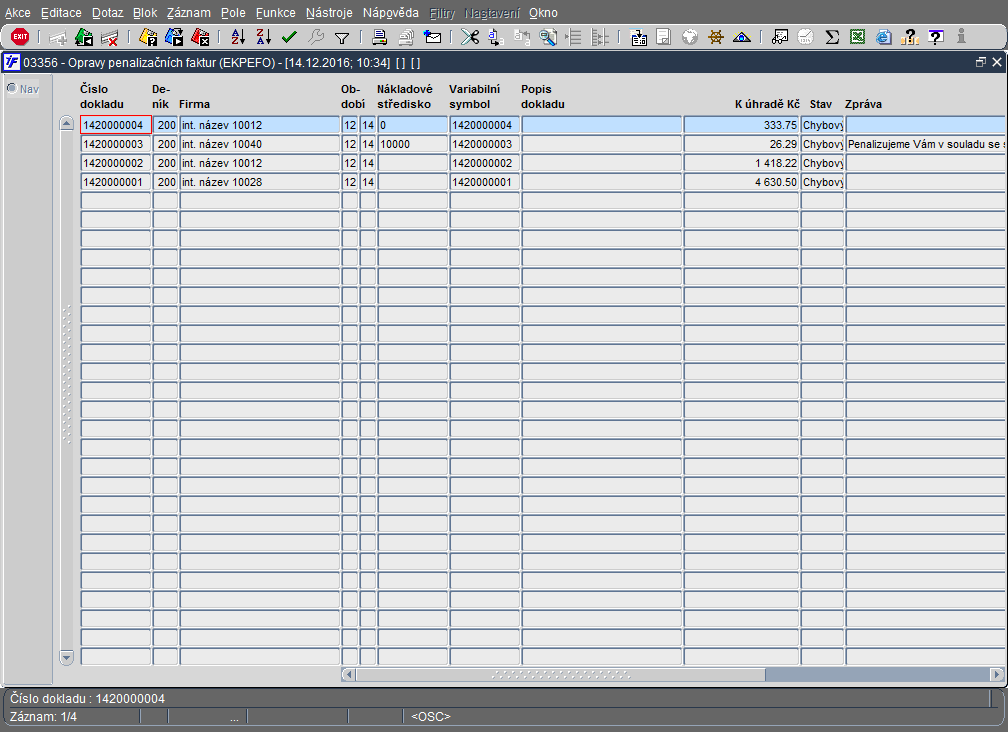
Task: Open the Funkce menu
Action: tap(276, 13)
